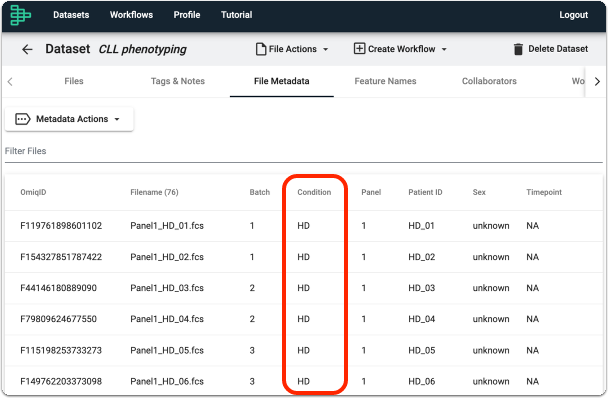Switch to the Files tab
The width and height of the screenshot is (608, 398).
(74, 81)
